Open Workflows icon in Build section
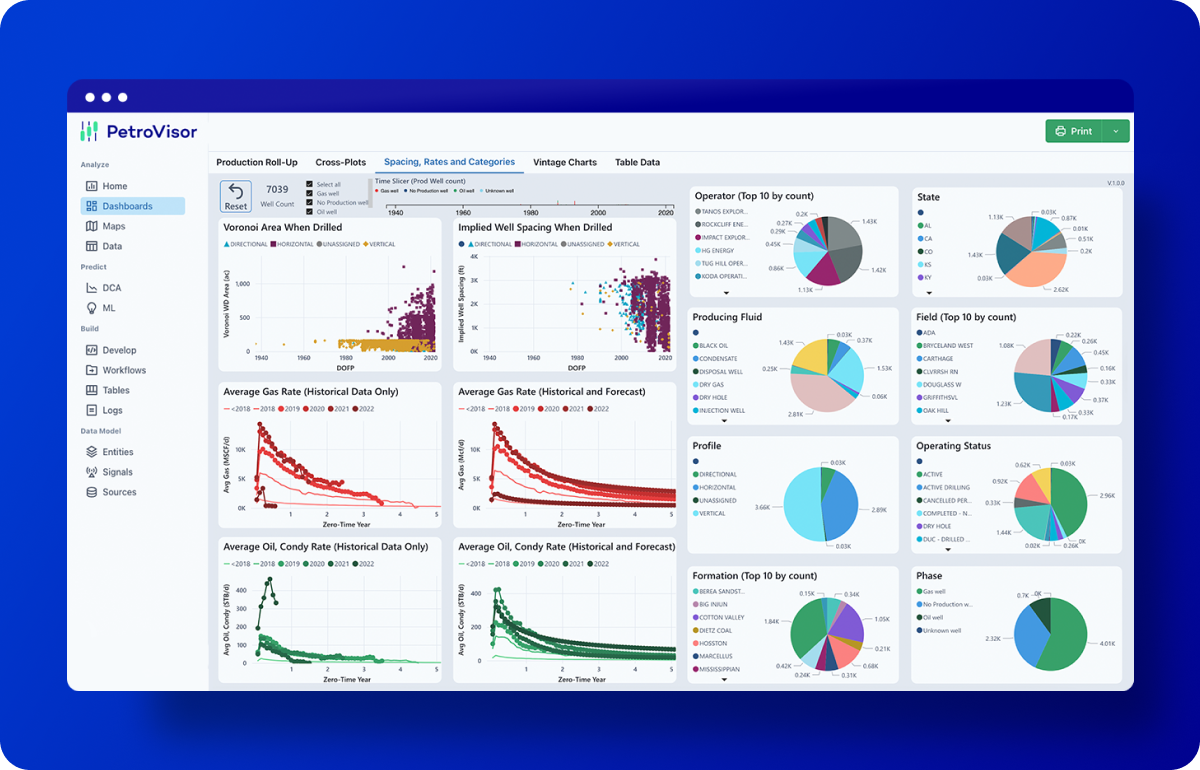The height and width of the screenshot is (770, 1200). tap(92, 370)
